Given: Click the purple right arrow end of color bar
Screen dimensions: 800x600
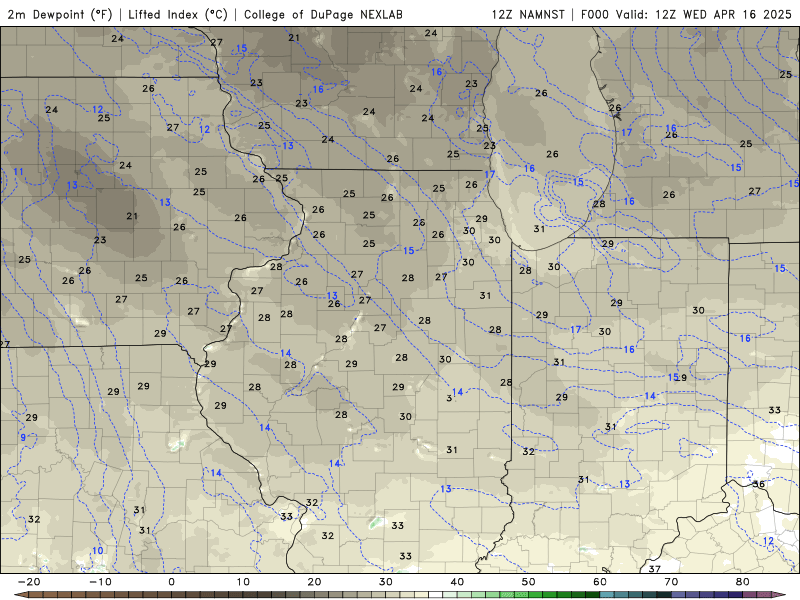Looking at the screenshot, I should click(778, 594).
